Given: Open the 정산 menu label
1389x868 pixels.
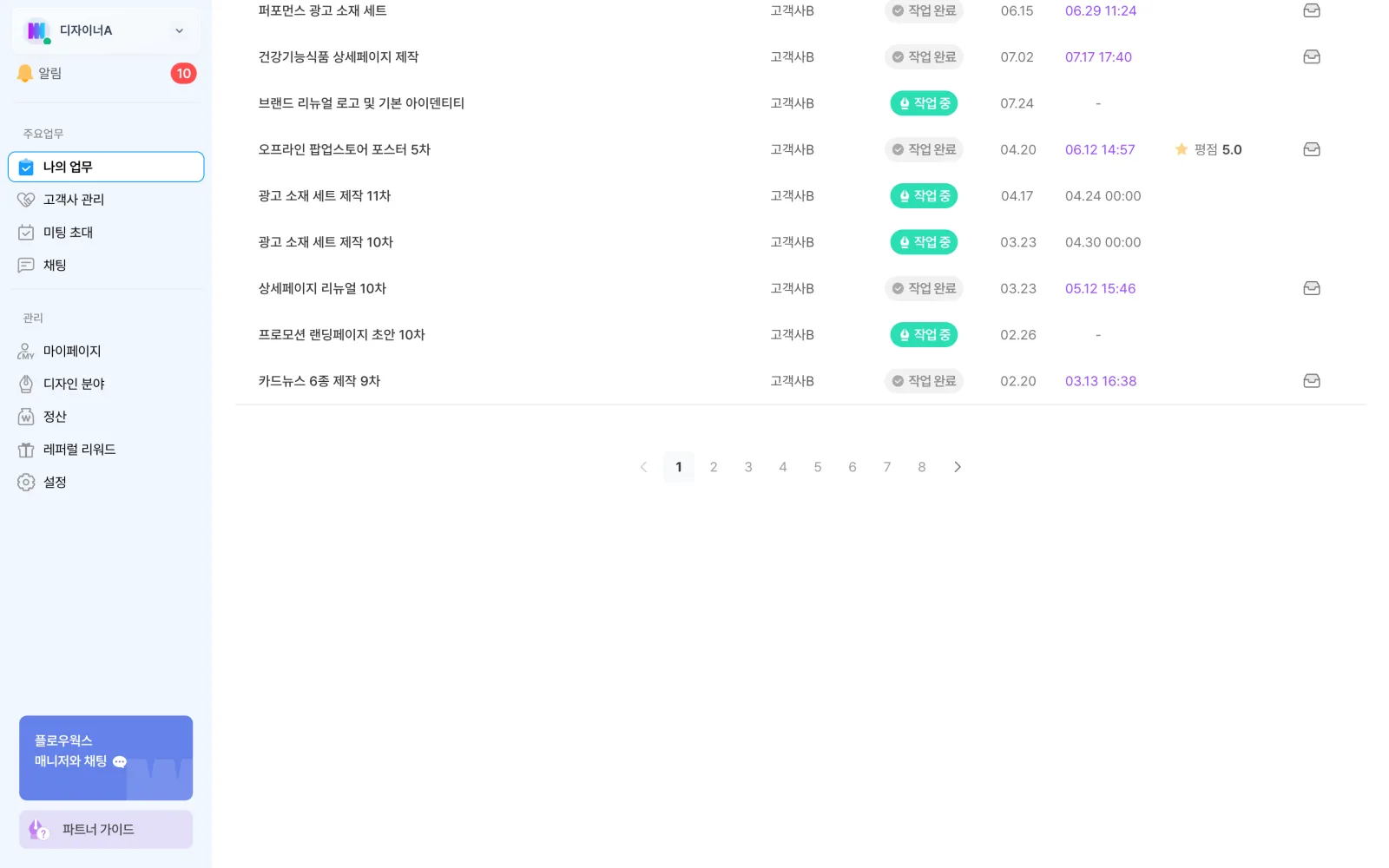Looking at the screenshot, I should point(55,417).
